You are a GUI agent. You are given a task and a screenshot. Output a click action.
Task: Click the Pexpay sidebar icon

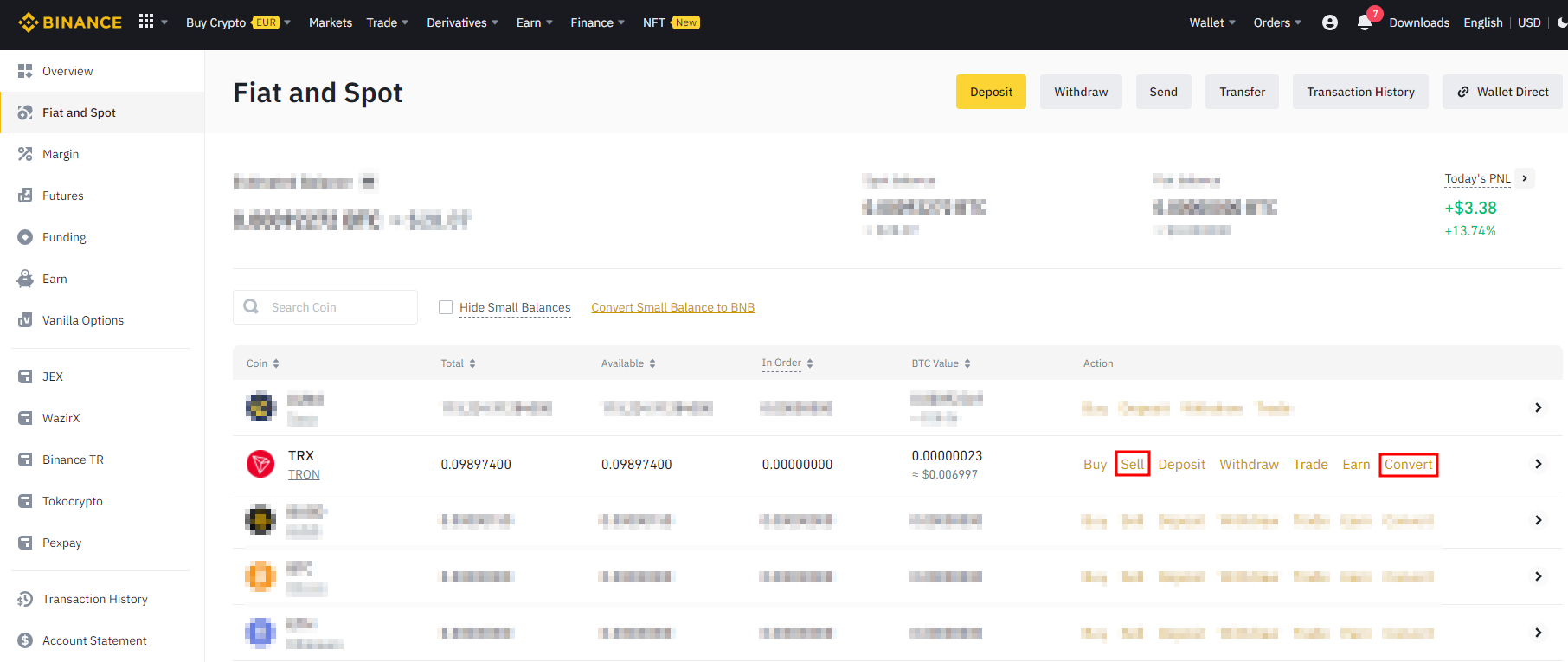(25, 543)
